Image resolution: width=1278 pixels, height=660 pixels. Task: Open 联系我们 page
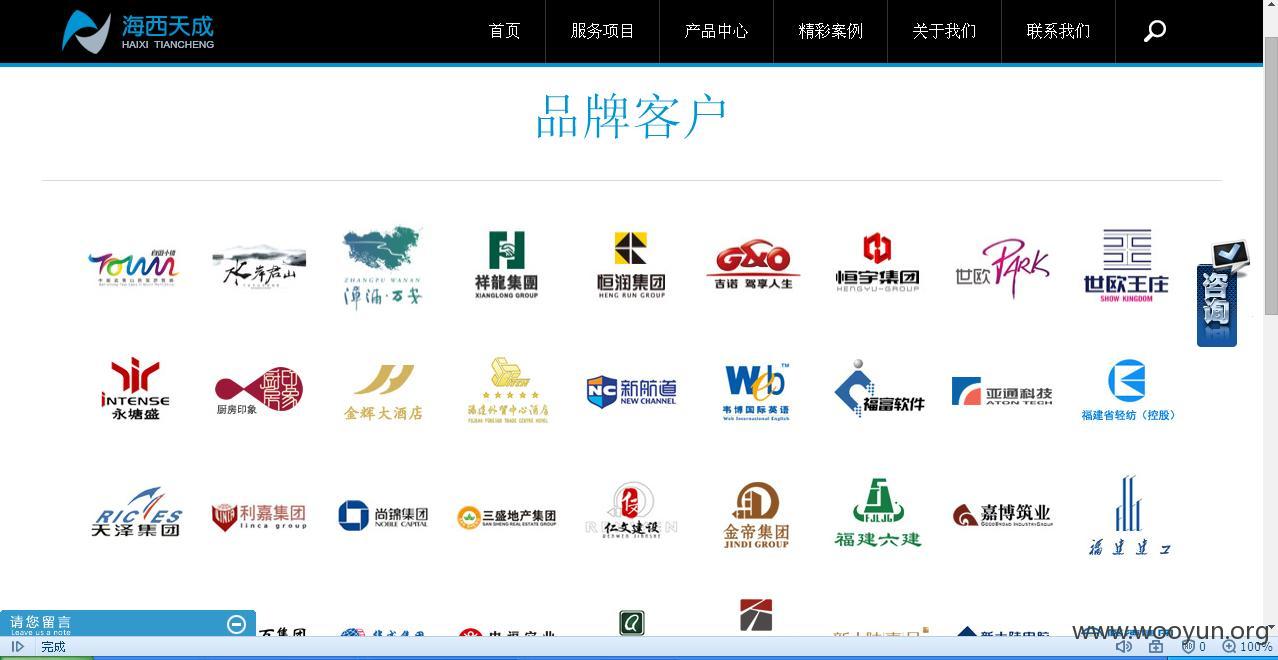(x=1058, y=31)
